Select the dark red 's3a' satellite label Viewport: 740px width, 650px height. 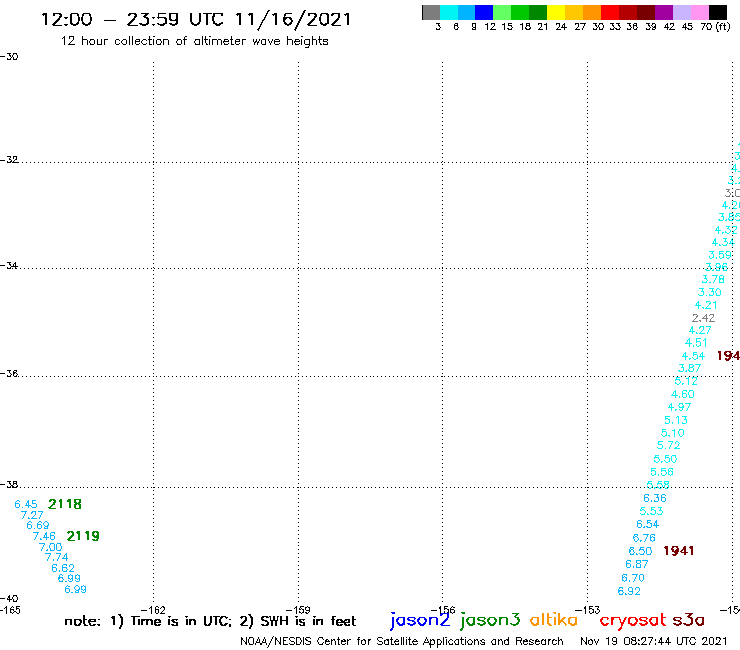coord(689,620)
